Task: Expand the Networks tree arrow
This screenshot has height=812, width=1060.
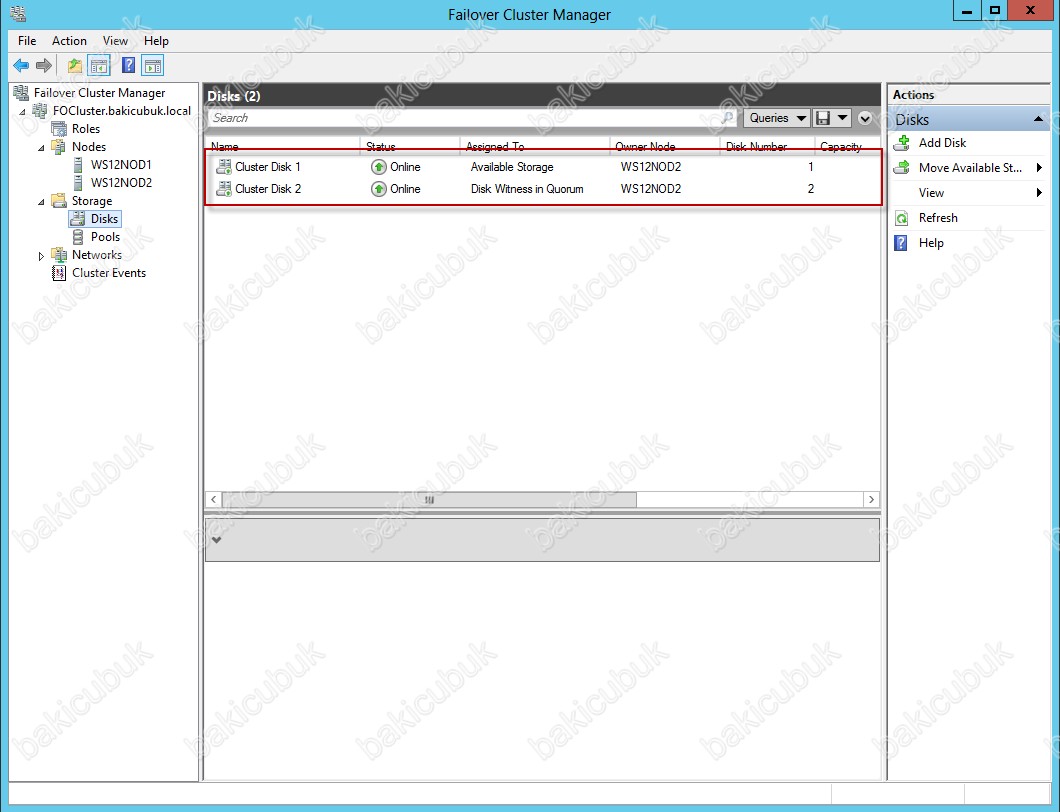Action: (x=41, y=256)
